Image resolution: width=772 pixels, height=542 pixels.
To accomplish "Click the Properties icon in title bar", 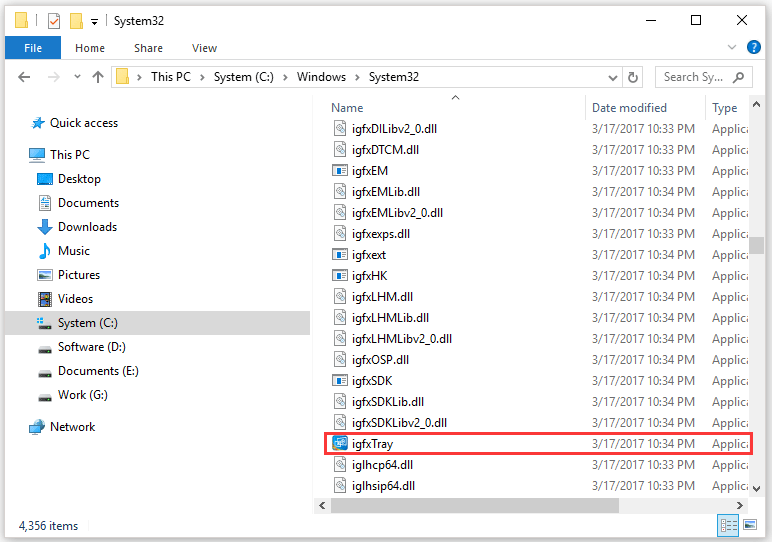I will 54,20.
